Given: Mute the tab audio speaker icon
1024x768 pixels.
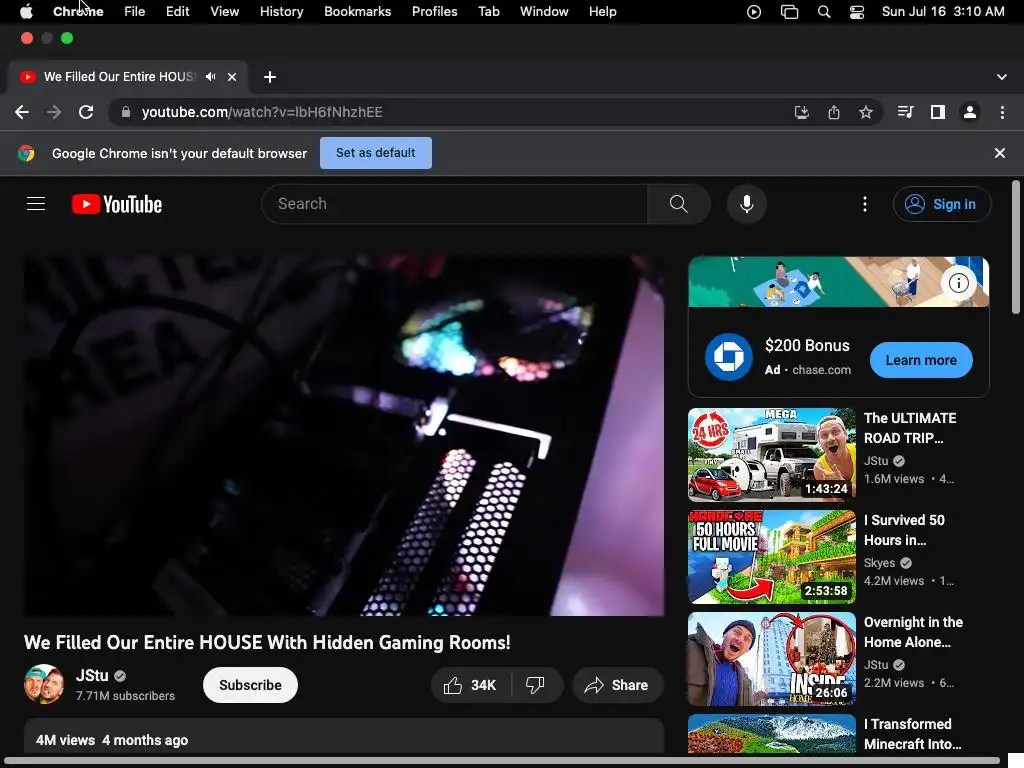Looking at the screenshot, I should pyautogui.click(x=210, y=76).
